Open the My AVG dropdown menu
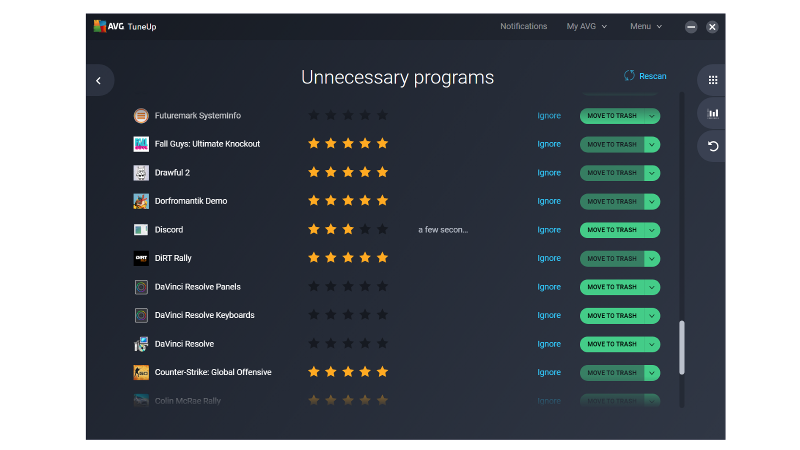 587,26
